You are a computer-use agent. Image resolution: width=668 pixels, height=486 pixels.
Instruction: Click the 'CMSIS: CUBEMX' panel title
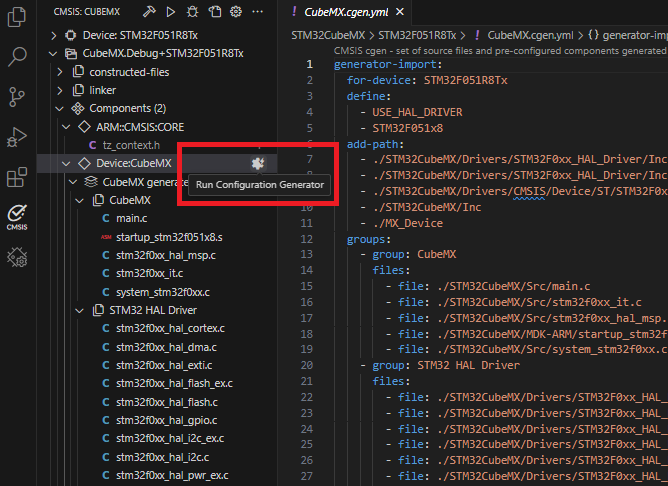[x=86, y=12]
